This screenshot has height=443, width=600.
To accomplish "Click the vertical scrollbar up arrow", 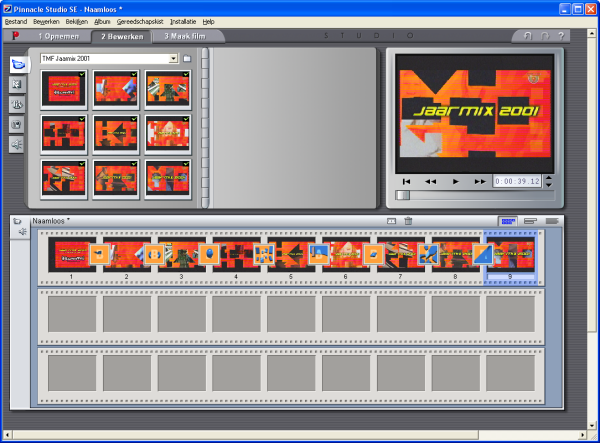I will tap(592, 34).
